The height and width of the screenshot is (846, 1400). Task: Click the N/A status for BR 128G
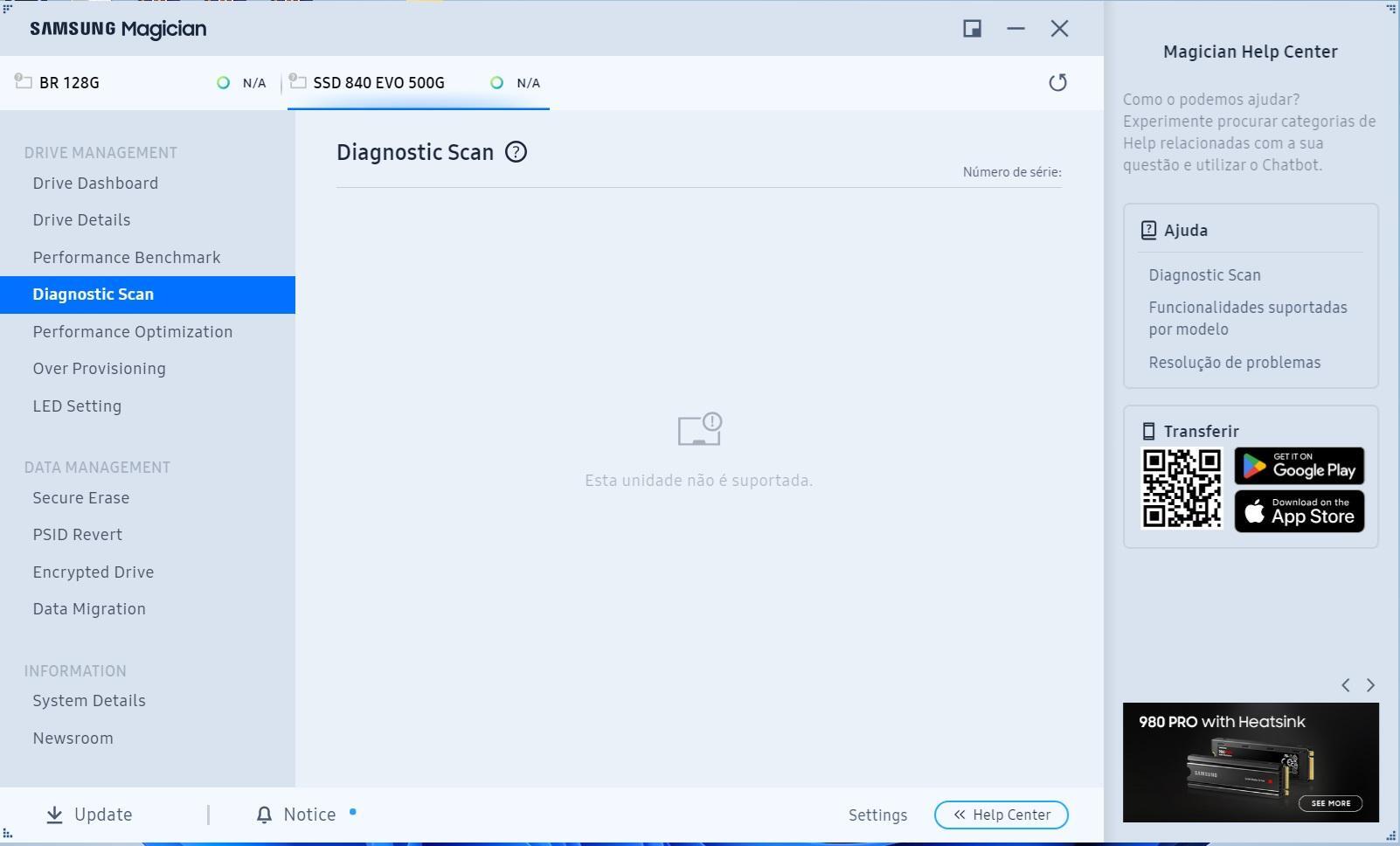[x=254, y=83]
